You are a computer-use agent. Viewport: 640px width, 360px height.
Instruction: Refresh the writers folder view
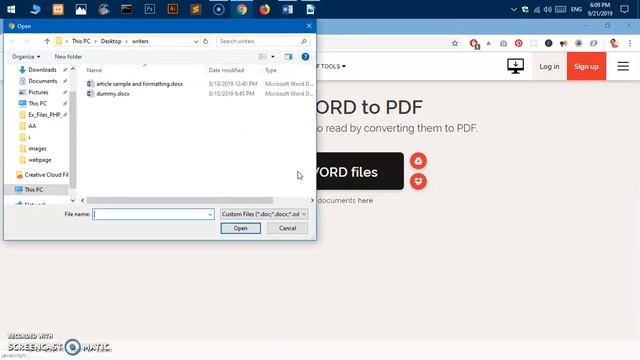click(x=206, y=41)
